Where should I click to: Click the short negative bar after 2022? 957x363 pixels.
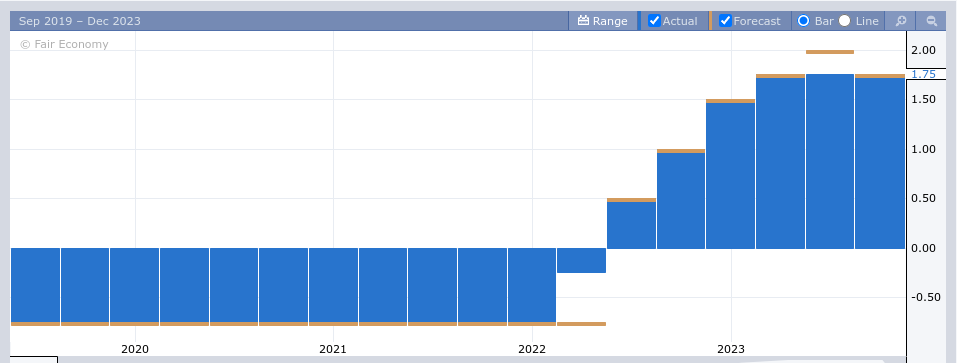click(x=581, y=261)
